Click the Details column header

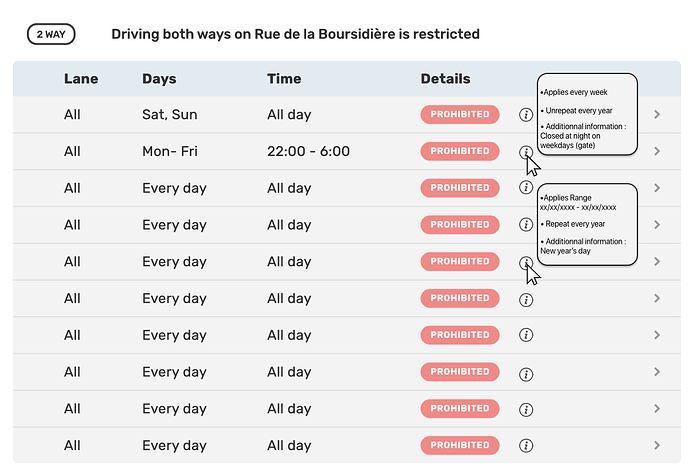click(445, 79)
